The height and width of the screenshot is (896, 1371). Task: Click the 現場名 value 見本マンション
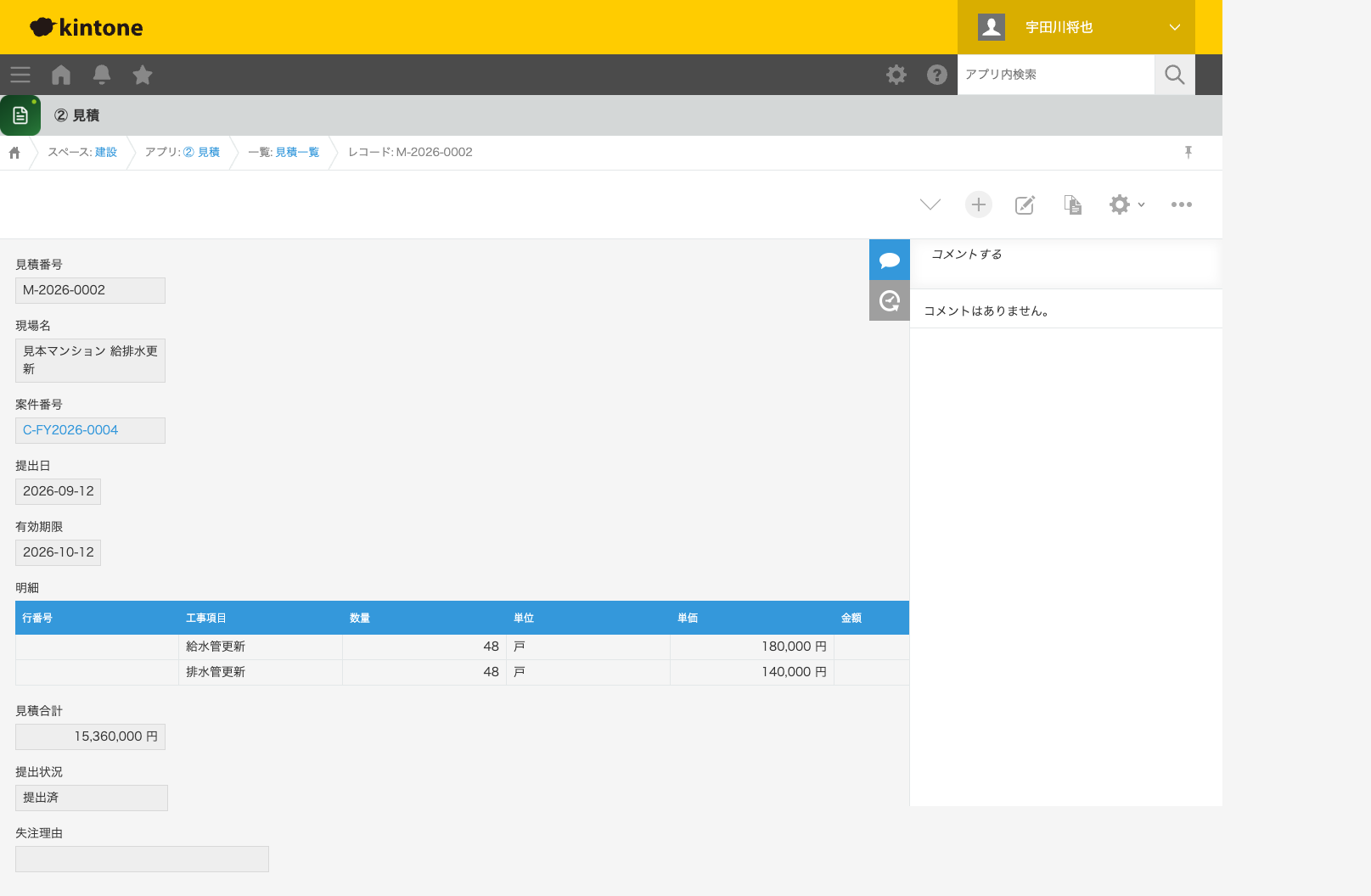[90, 361]
